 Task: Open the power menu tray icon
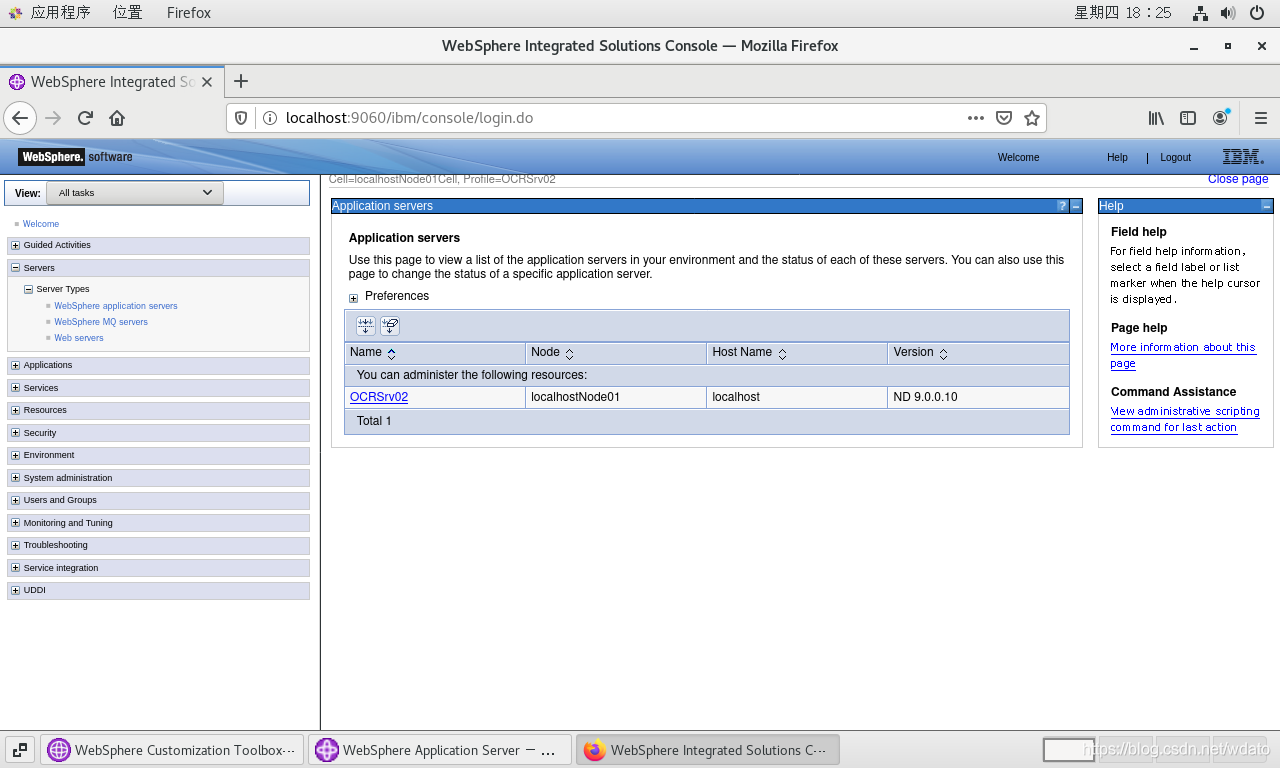coord(1257,13)
